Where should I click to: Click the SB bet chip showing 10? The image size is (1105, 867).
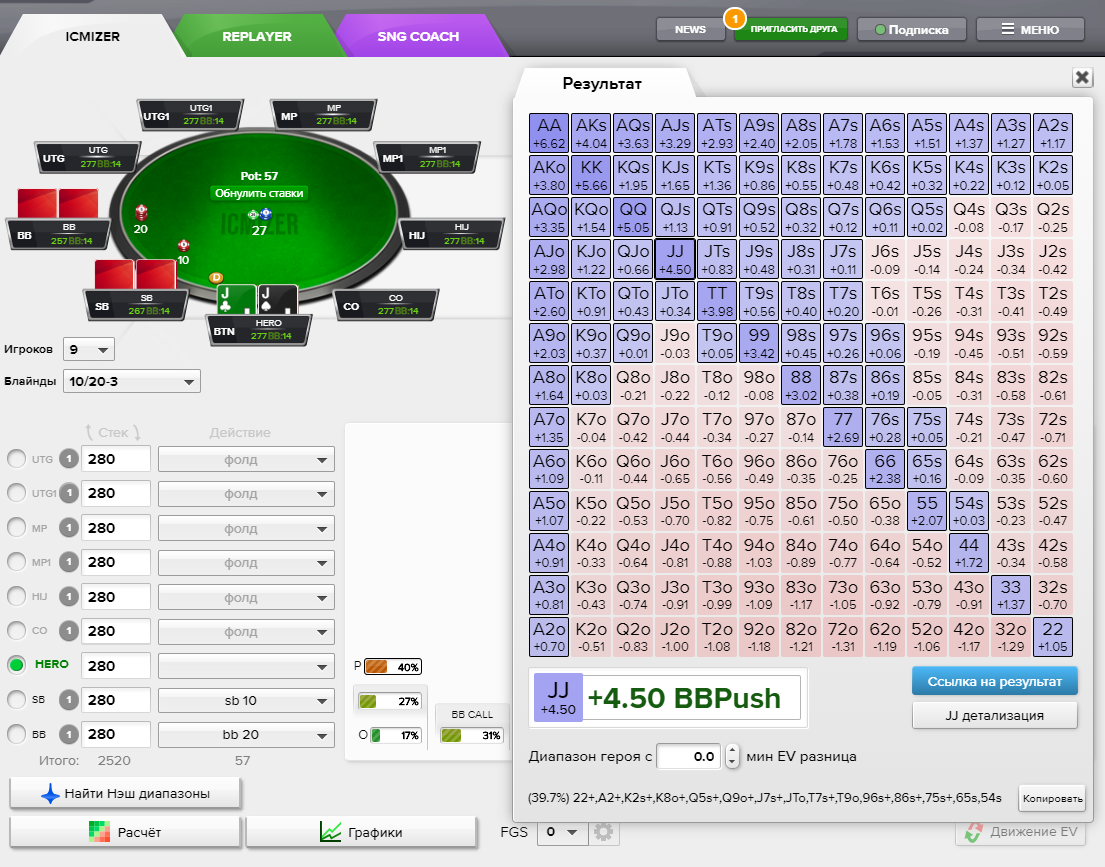(183, 245)
